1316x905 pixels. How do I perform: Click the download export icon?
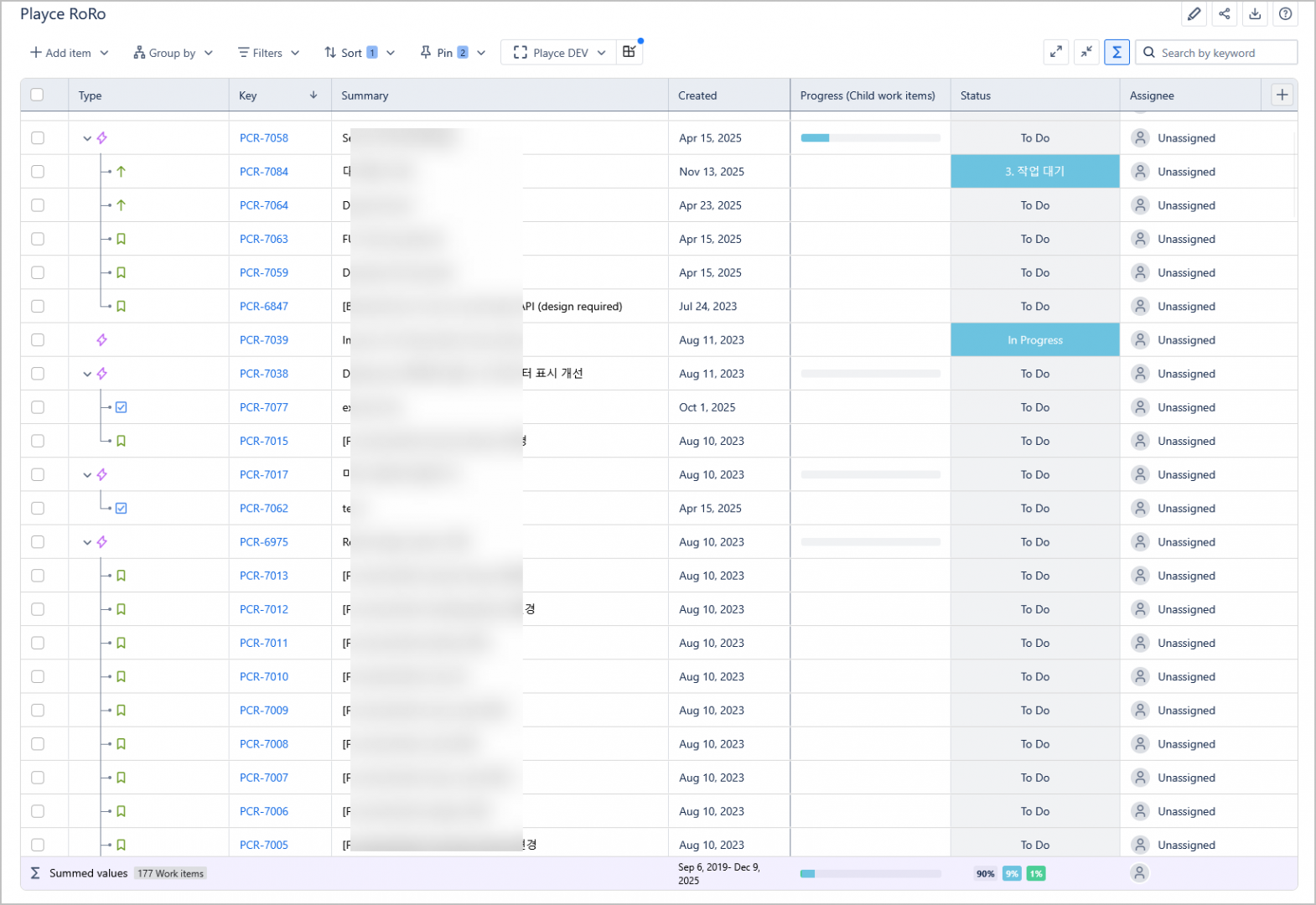(1255, 14)
